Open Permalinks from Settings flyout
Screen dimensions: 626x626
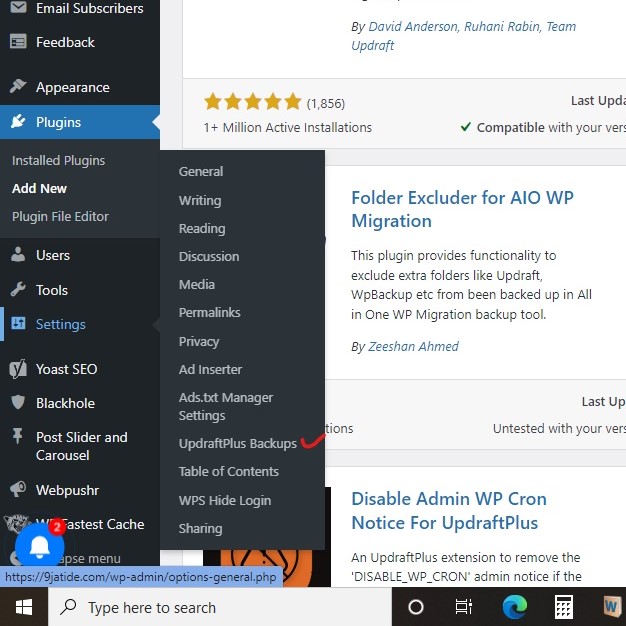click(x=209, y=313)
